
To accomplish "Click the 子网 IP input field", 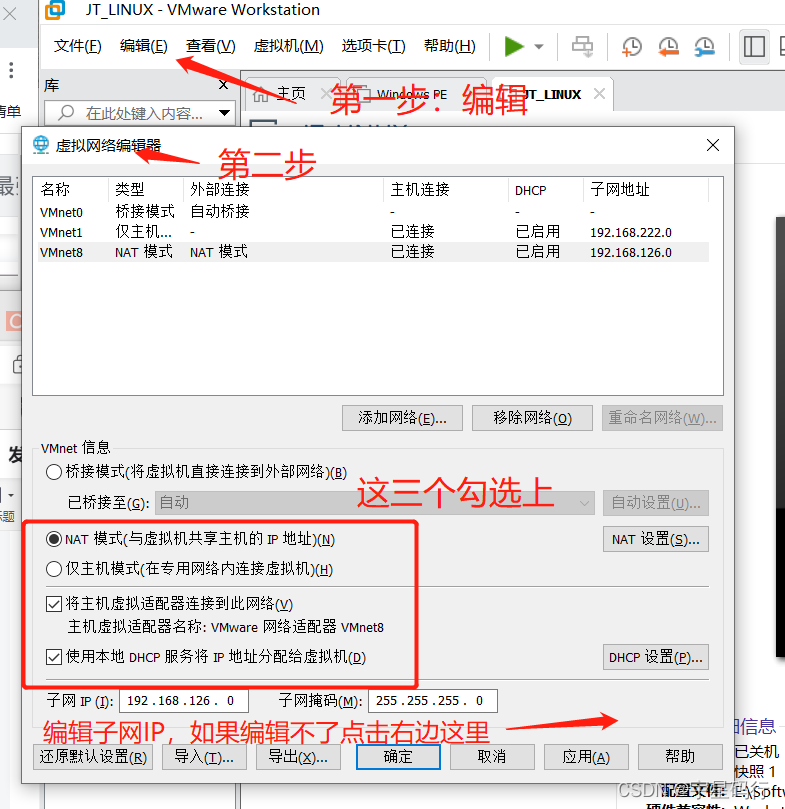I will pos(184,701).
